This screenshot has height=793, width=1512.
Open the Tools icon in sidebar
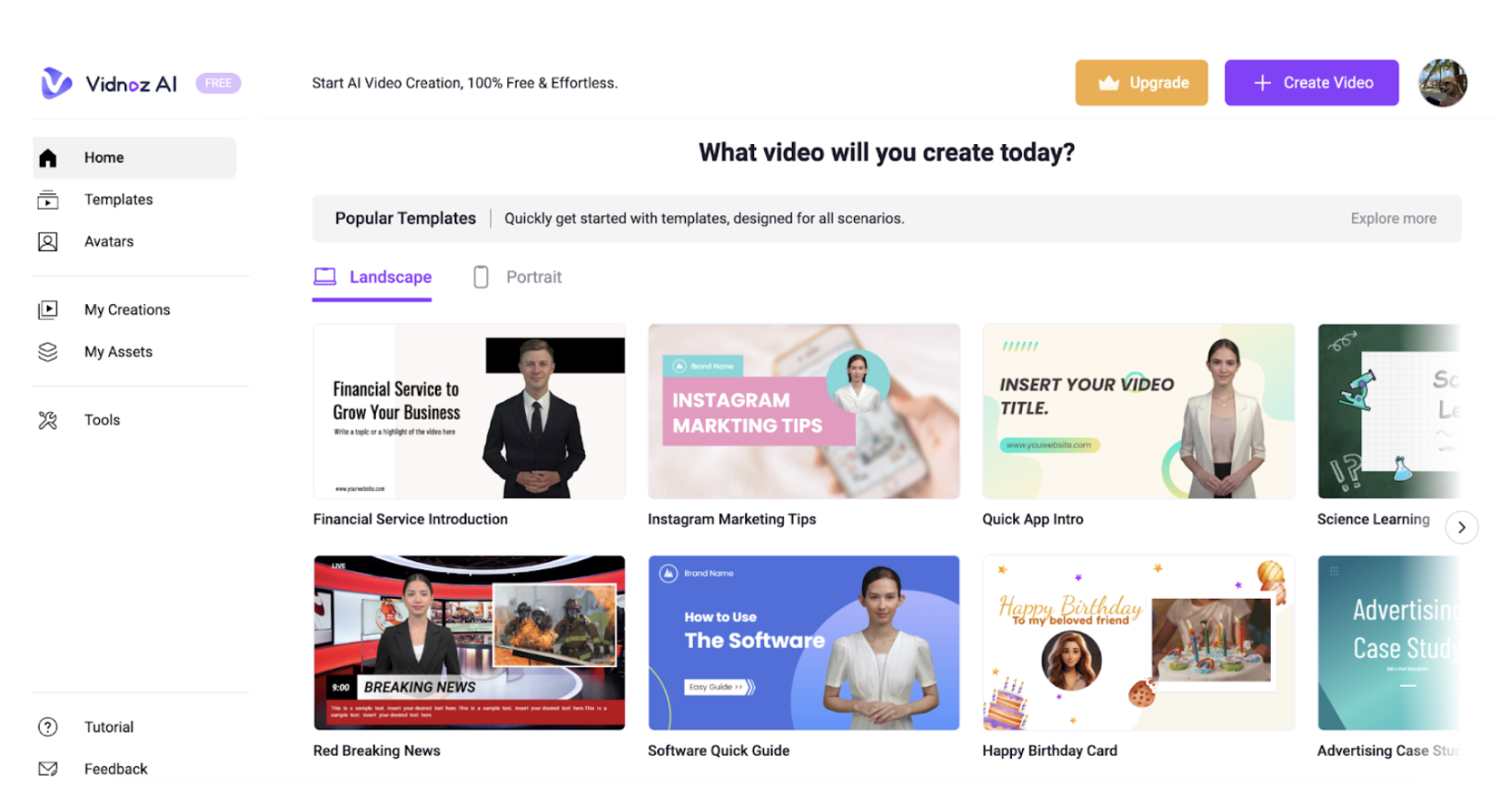pyautogui.click(x=48, y=421)
